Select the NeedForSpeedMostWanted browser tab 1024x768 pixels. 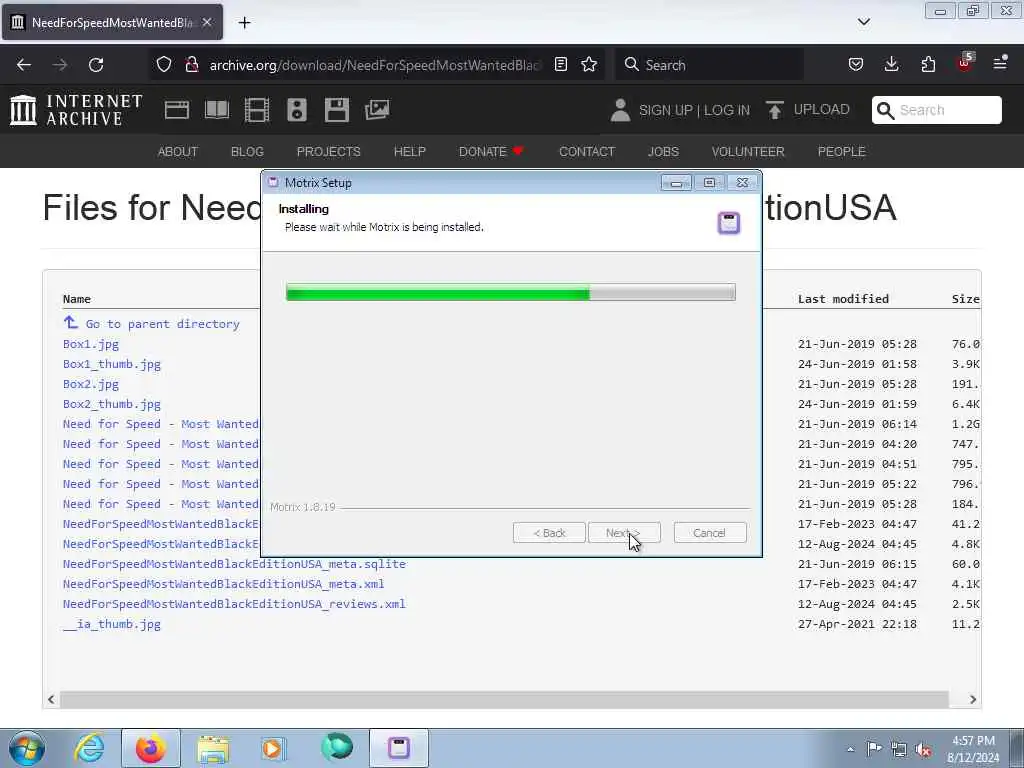(112, 22)
